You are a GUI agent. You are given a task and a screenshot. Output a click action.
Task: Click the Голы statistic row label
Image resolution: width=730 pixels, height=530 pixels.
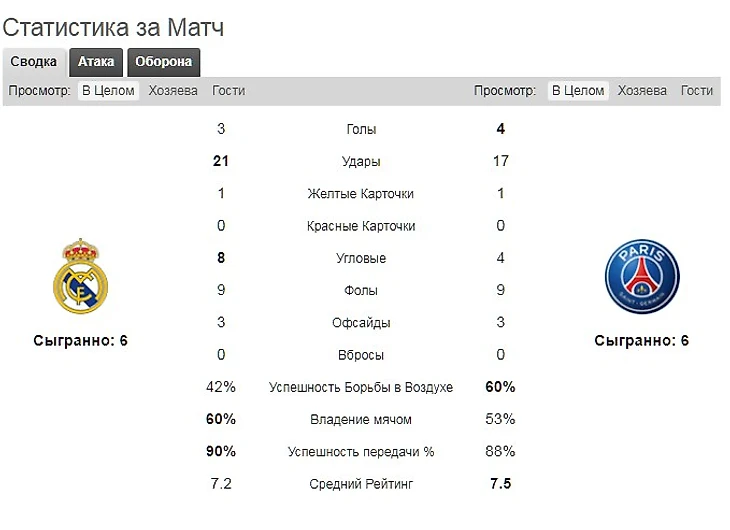pyautogui.click(x=361, y=130)
